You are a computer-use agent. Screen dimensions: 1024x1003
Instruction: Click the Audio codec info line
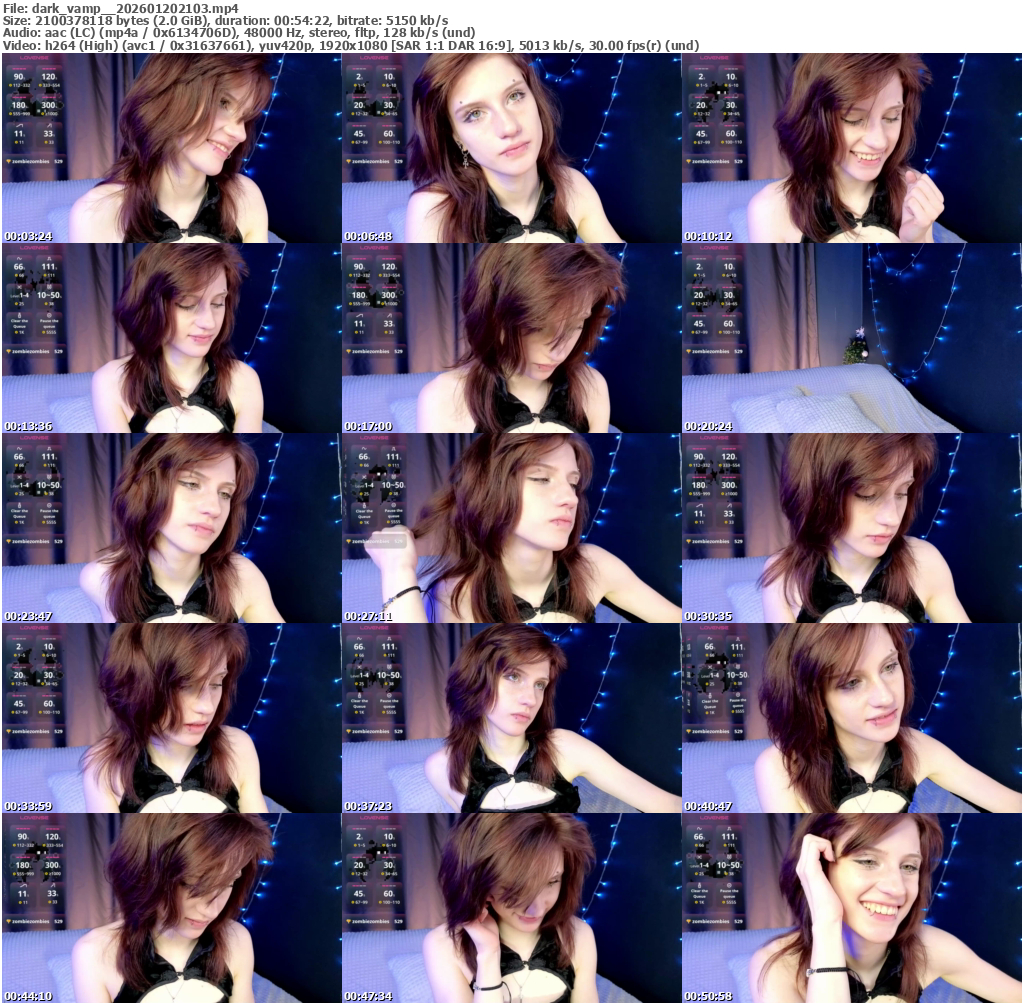[238, 33]
